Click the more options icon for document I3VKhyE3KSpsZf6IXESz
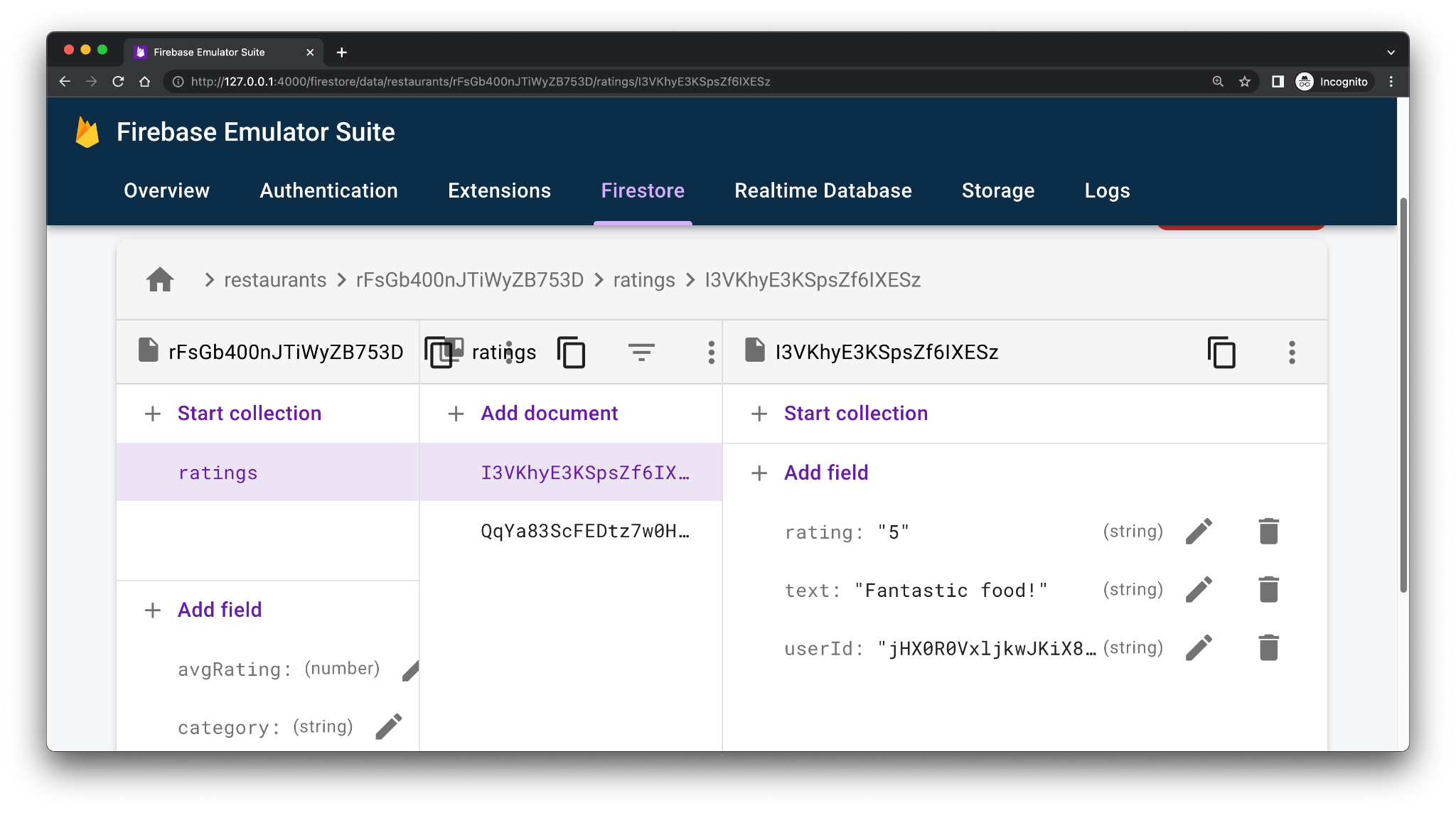Image resolution: width=1456 pixels, height=813 pixels. [1292, 352]
